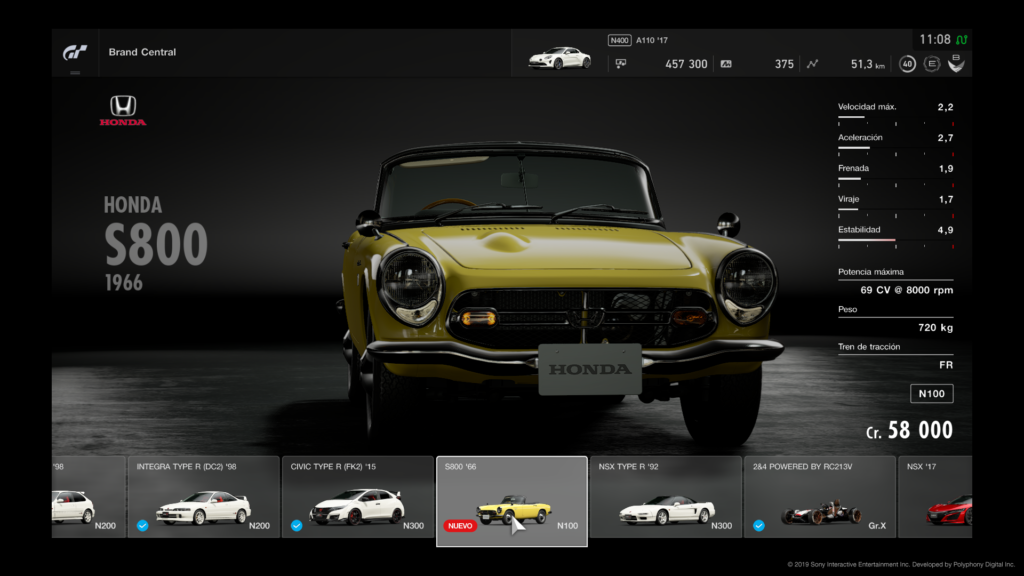
Task: Click the N400 class badge in header
Action: pyautogui.click(x=619, y=40)
